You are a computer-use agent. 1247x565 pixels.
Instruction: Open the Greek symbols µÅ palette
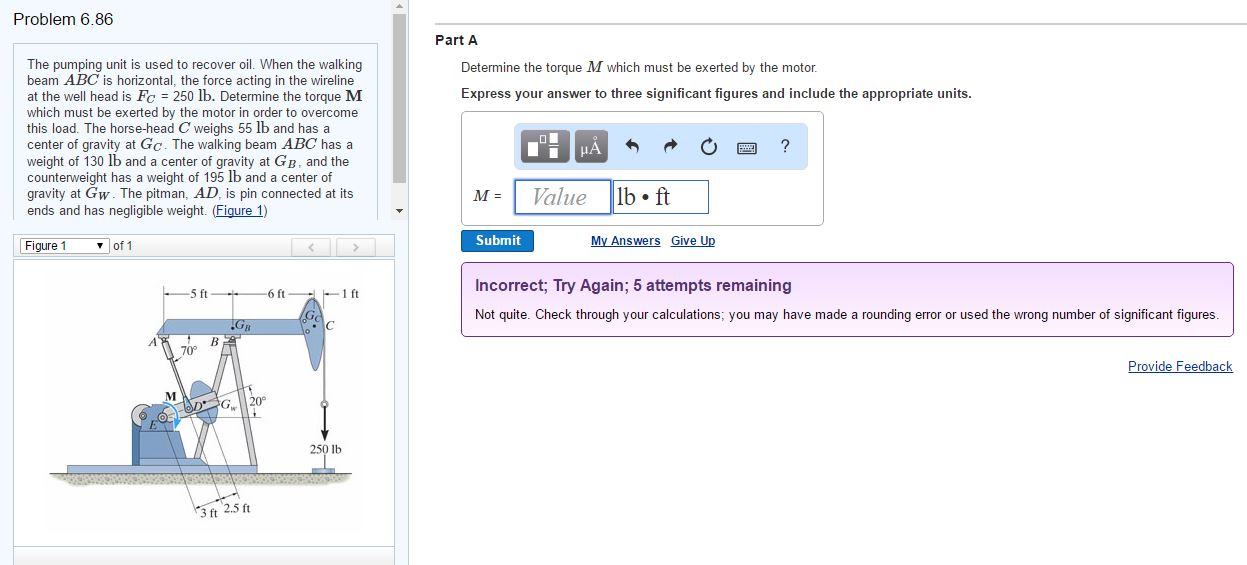(x=590, y=148)
